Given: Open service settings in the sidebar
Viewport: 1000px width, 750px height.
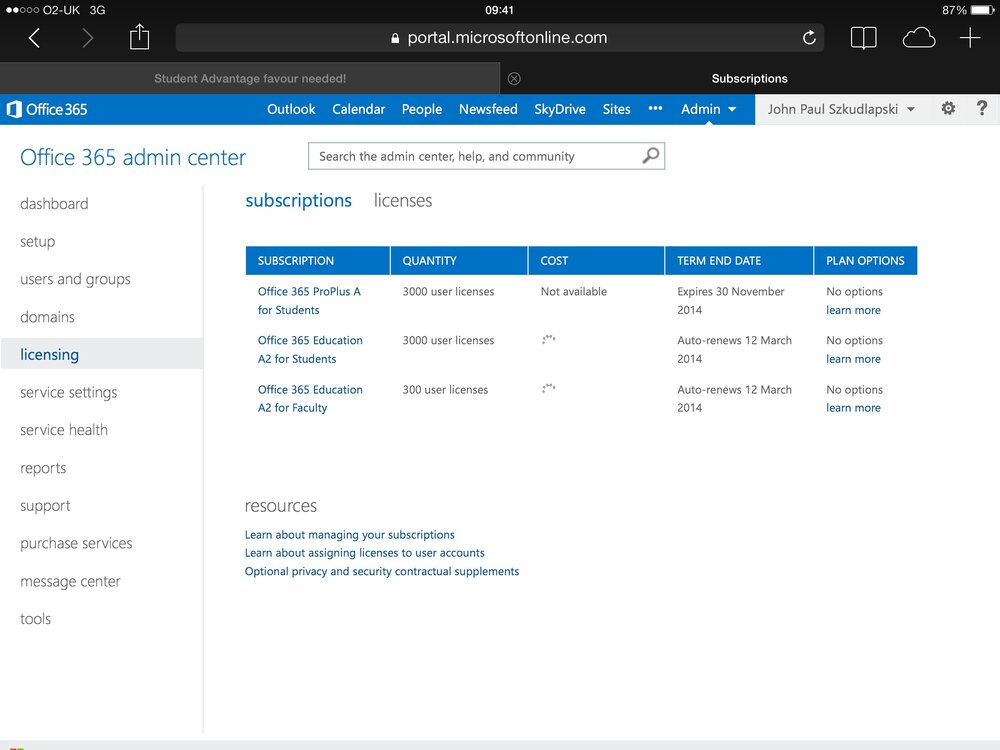Looking at the screenshot, I should [x=69, y=392].
